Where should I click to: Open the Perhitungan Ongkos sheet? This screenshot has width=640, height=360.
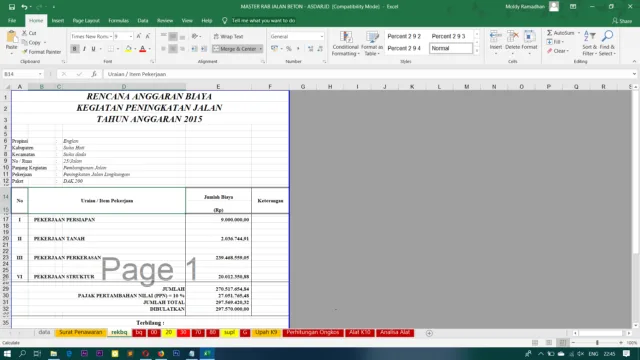pyautogui.click(x=313, y=333)
